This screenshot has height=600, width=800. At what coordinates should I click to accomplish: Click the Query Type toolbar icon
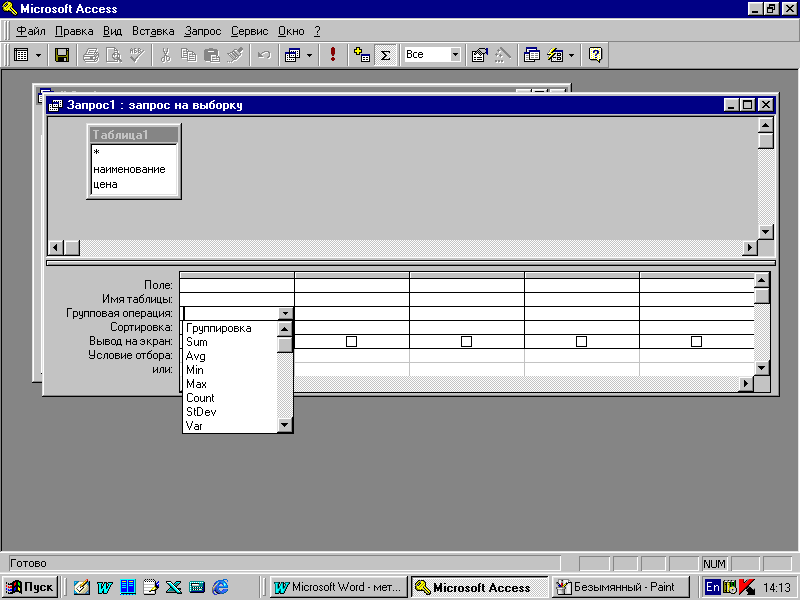(292, 55)
